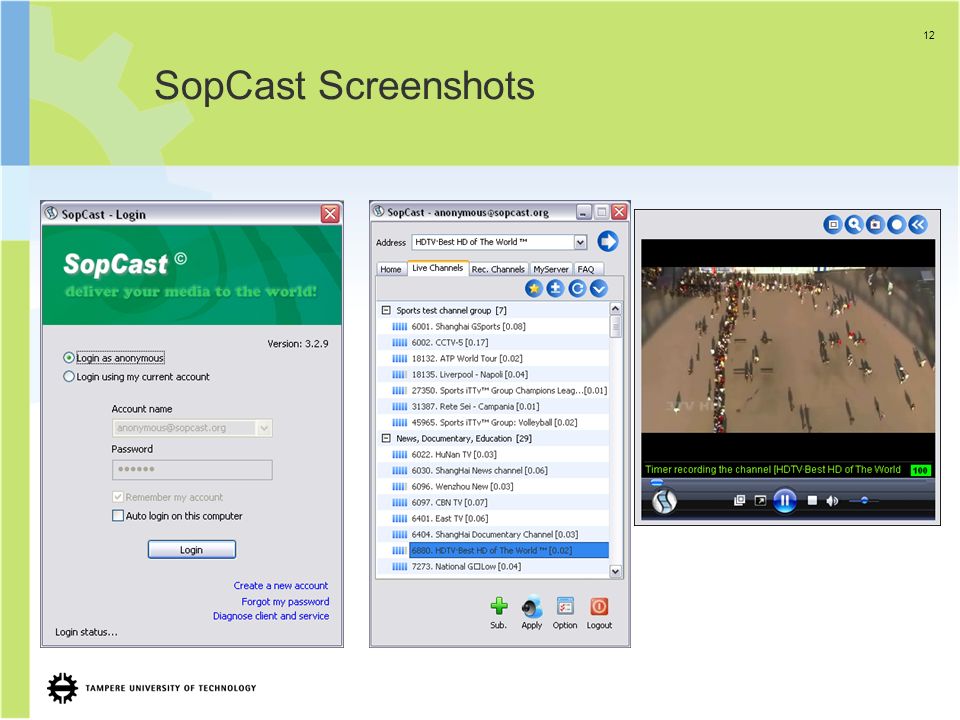Click the magnifier zoom icon in player toolbar
The width and height of the screenshot is (960, 720).
[x=854, y=225]
